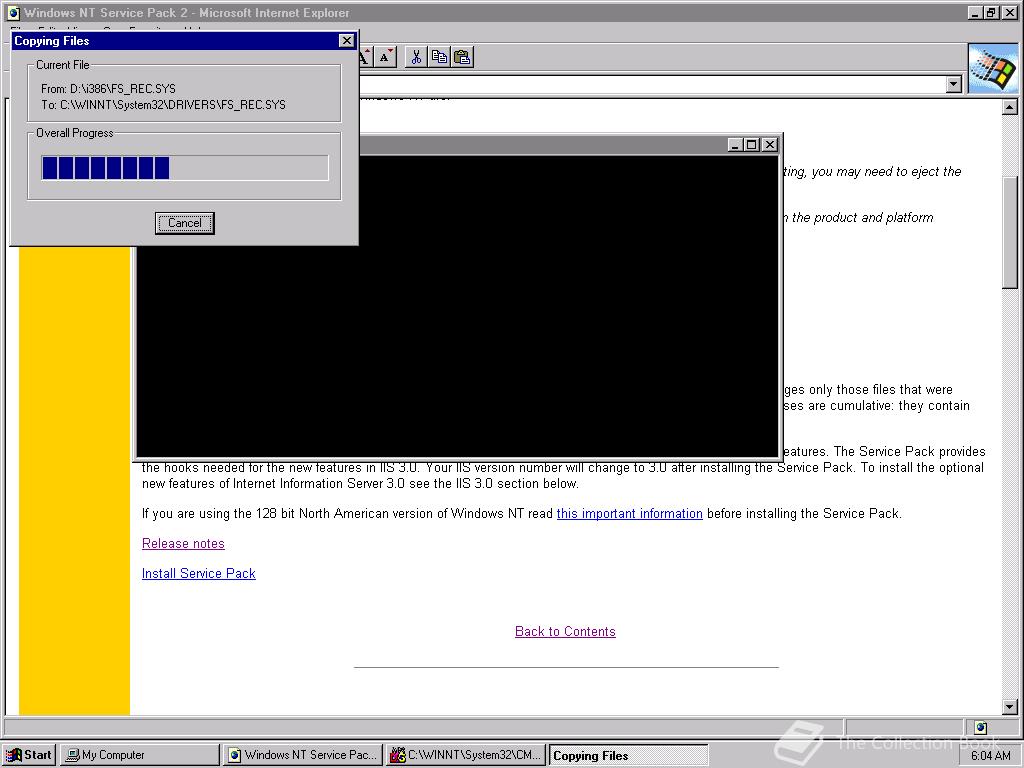Close the Copying Files dialog
Image resolution: width=1024 pixels, height=768 pixels.
pos(347,40)
